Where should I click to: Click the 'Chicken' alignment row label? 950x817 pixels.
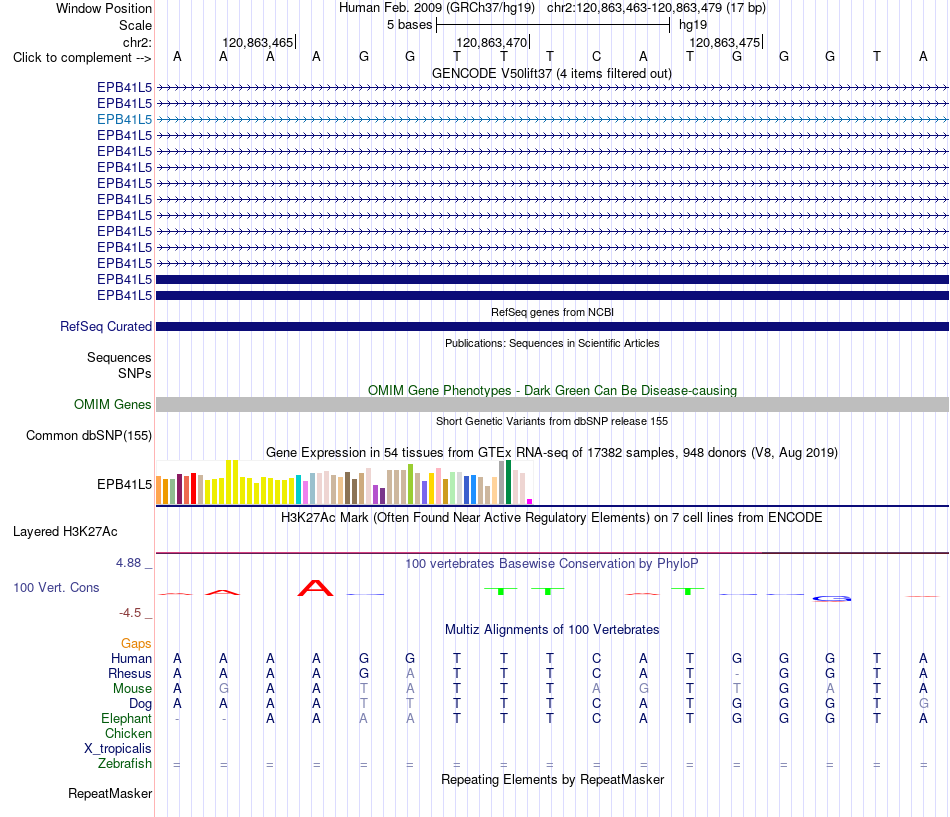tap(128, 733)
